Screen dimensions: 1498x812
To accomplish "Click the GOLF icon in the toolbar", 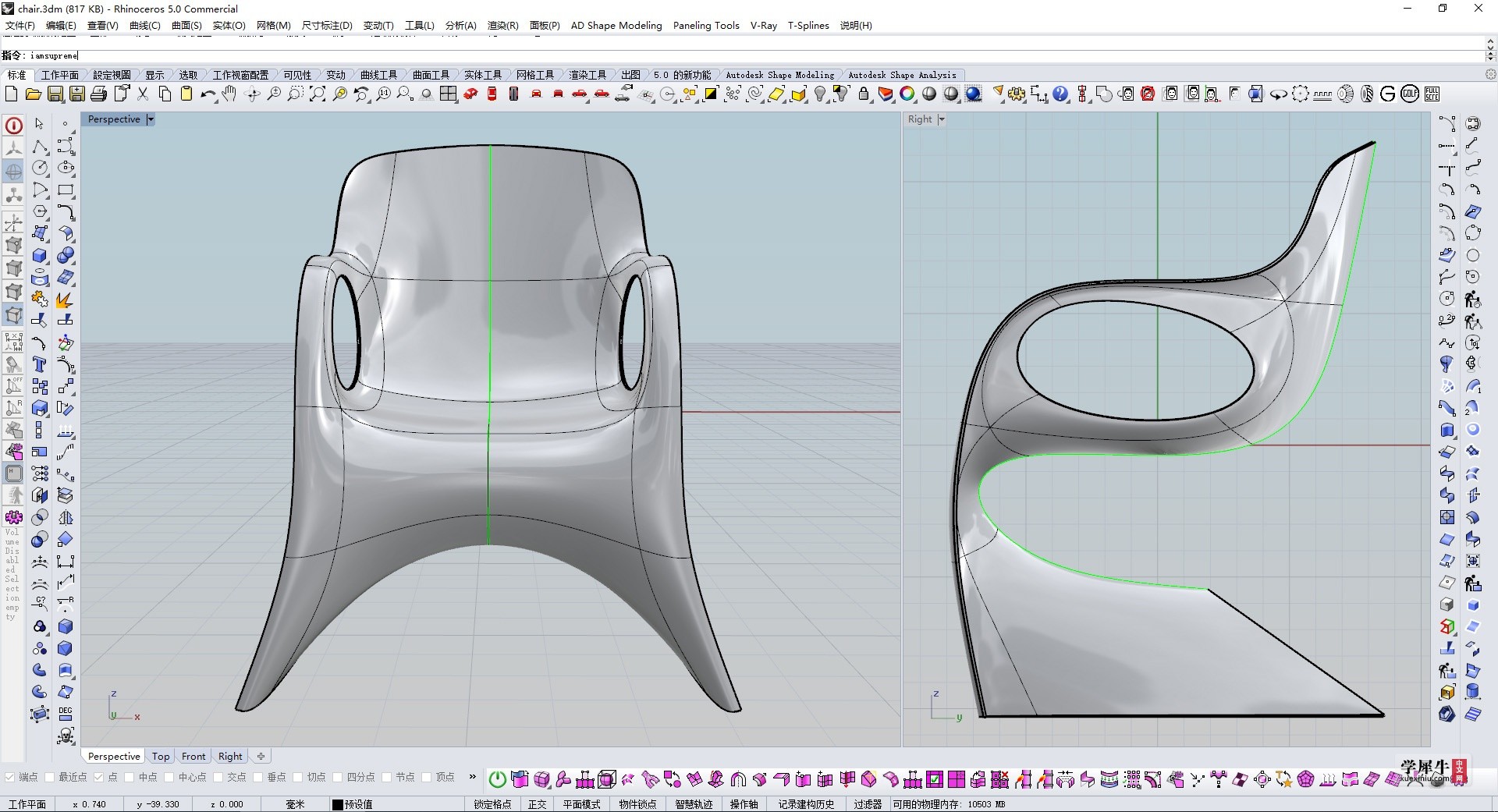I will [1410, 94].
